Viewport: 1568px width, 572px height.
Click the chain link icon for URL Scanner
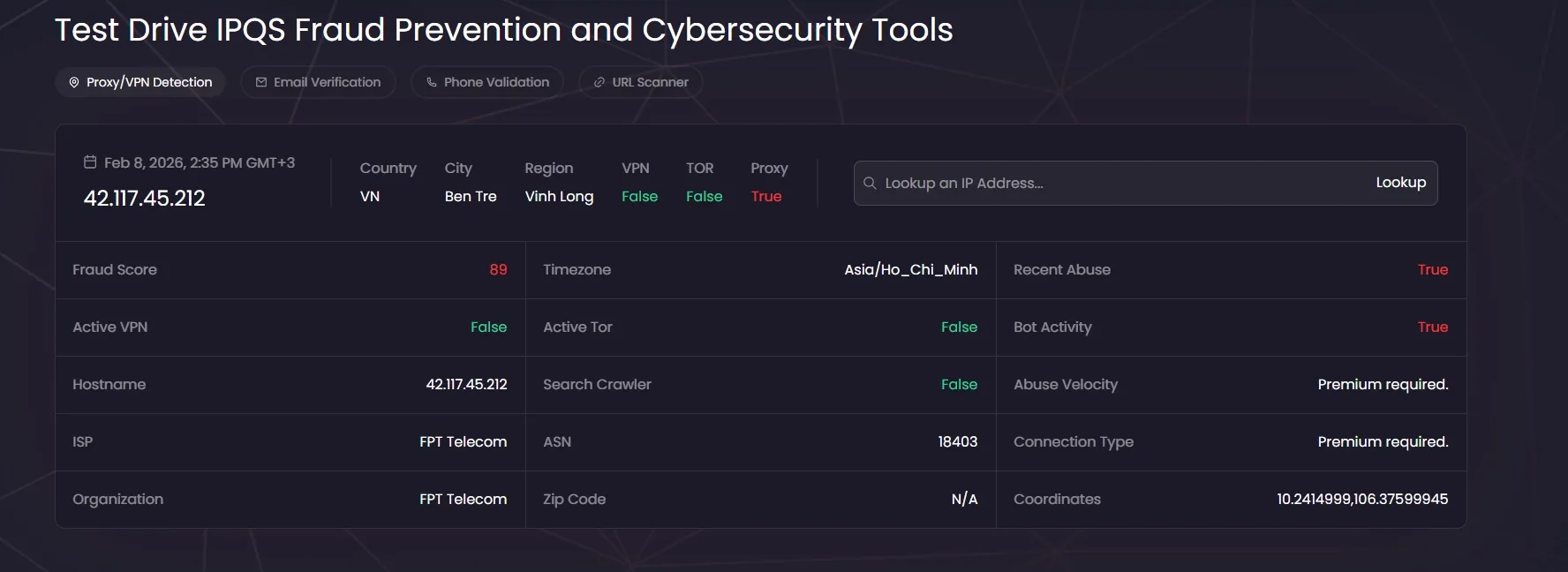599,82
